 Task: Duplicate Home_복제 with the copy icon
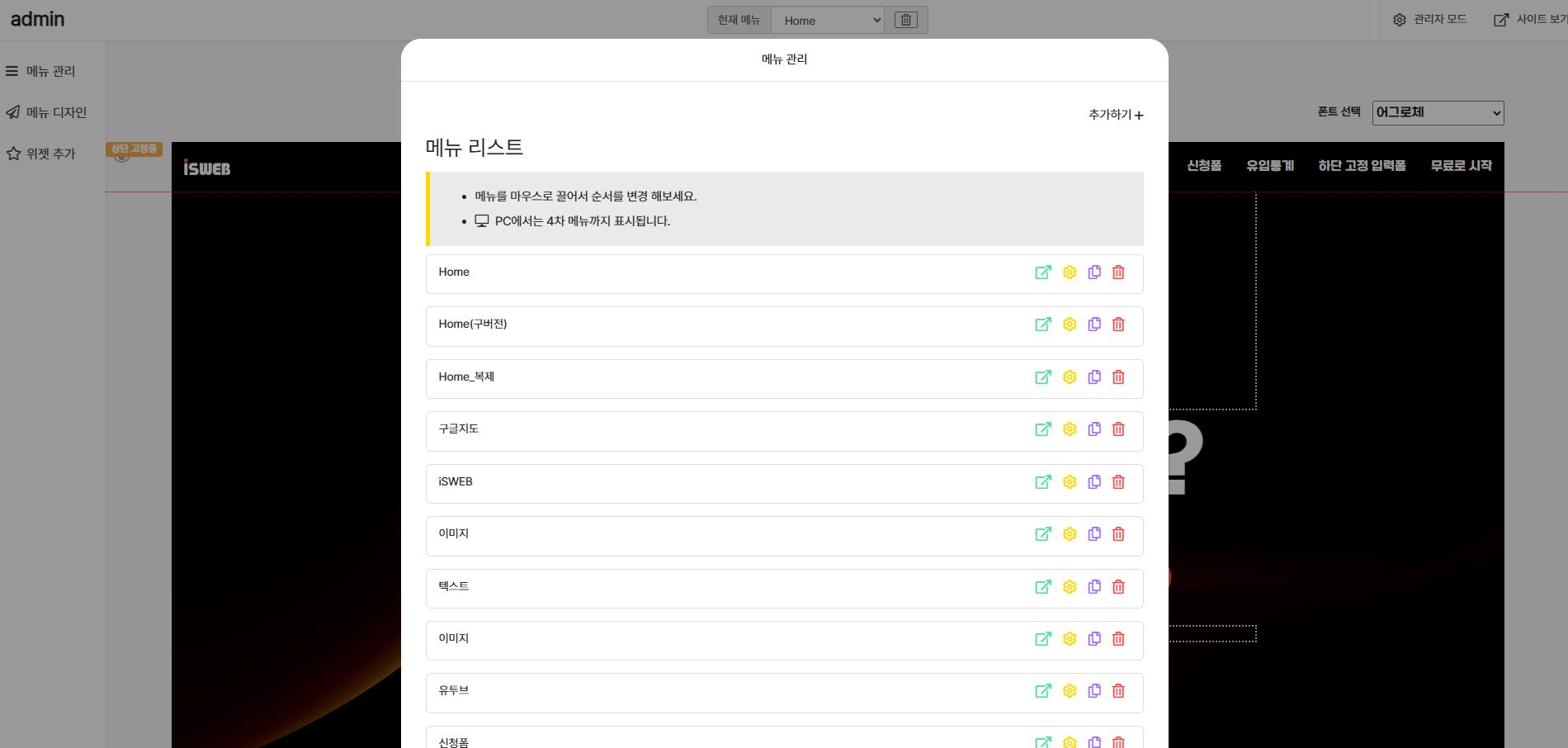(x=1094, y=377)
